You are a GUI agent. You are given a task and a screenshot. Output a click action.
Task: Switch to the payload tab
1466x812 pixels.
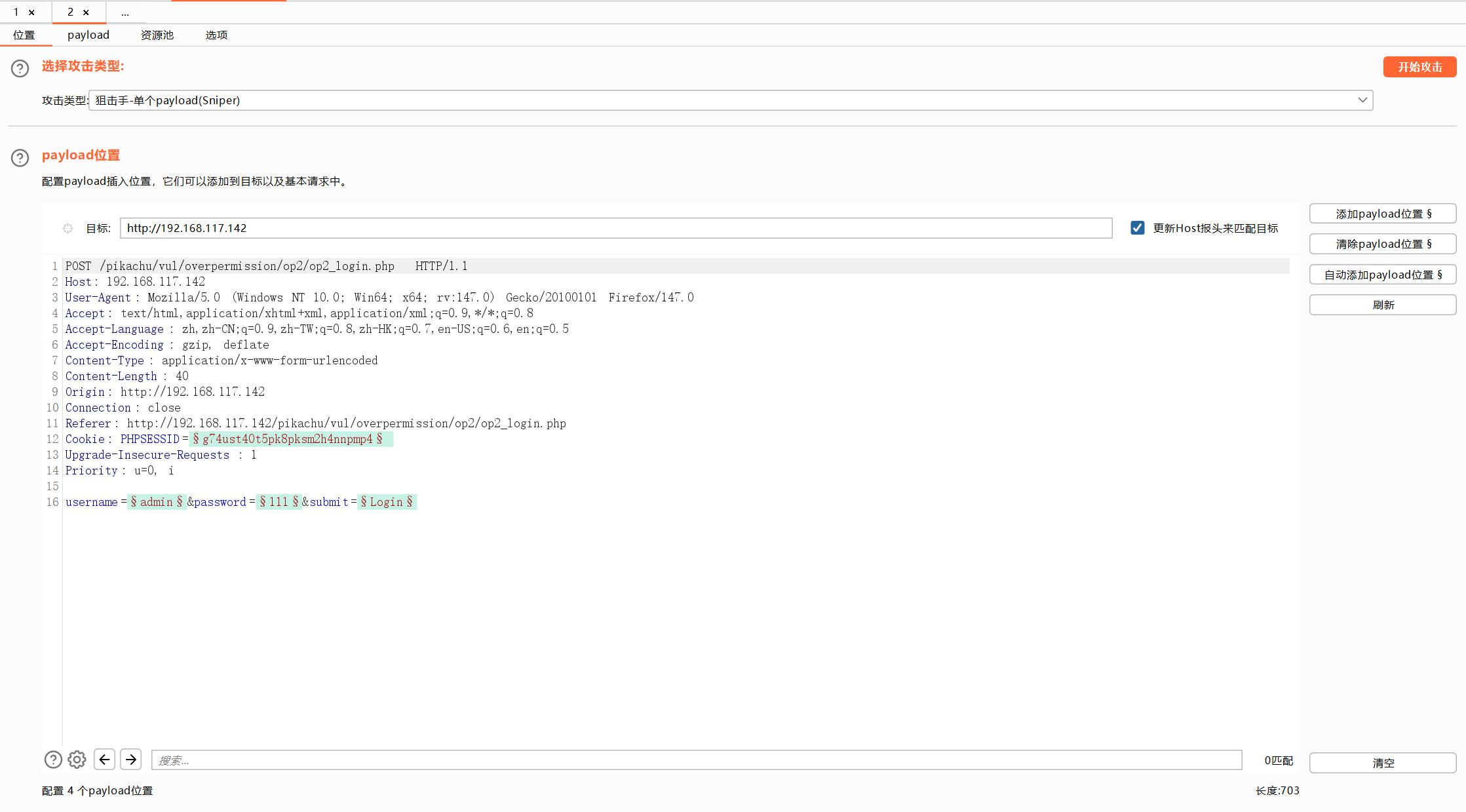click(88, 35)
